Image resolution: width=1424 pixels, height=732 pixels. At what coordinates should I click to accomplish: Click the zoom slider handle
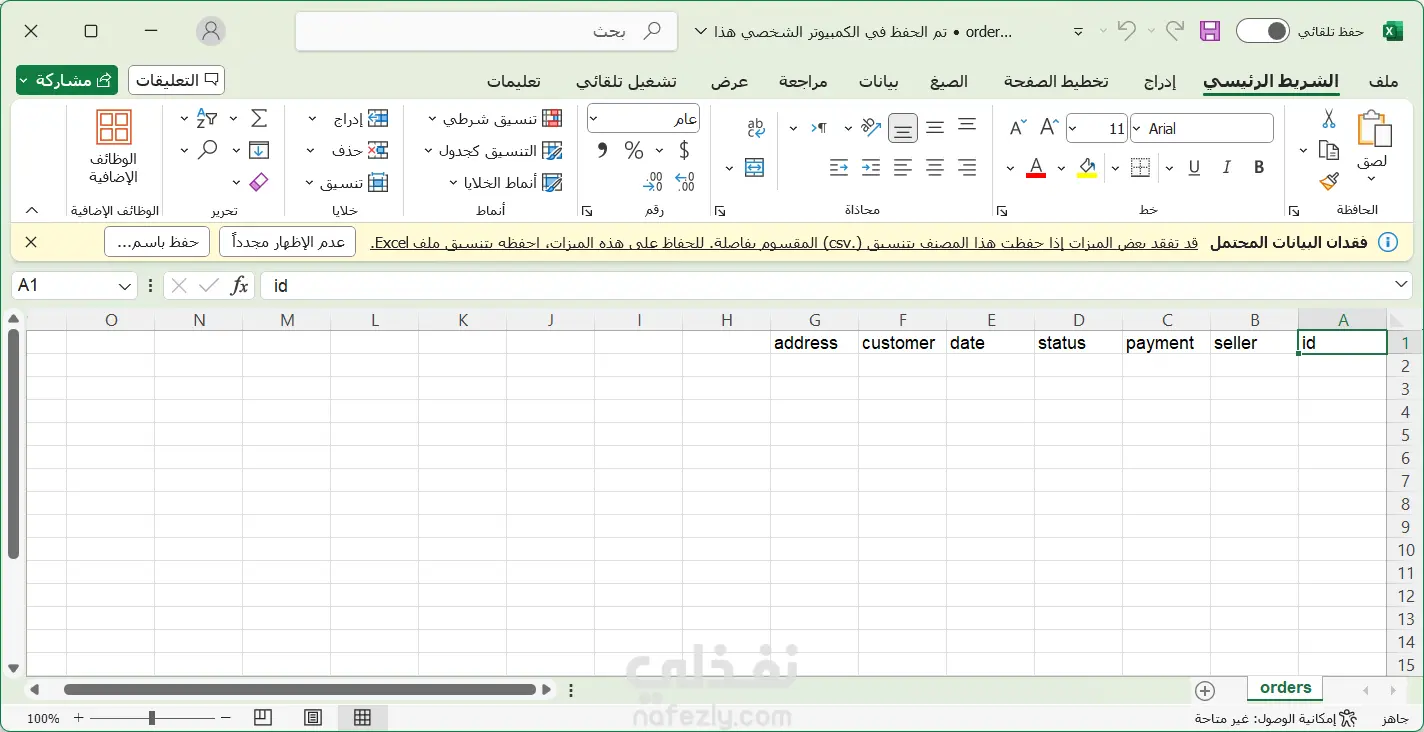152,718
